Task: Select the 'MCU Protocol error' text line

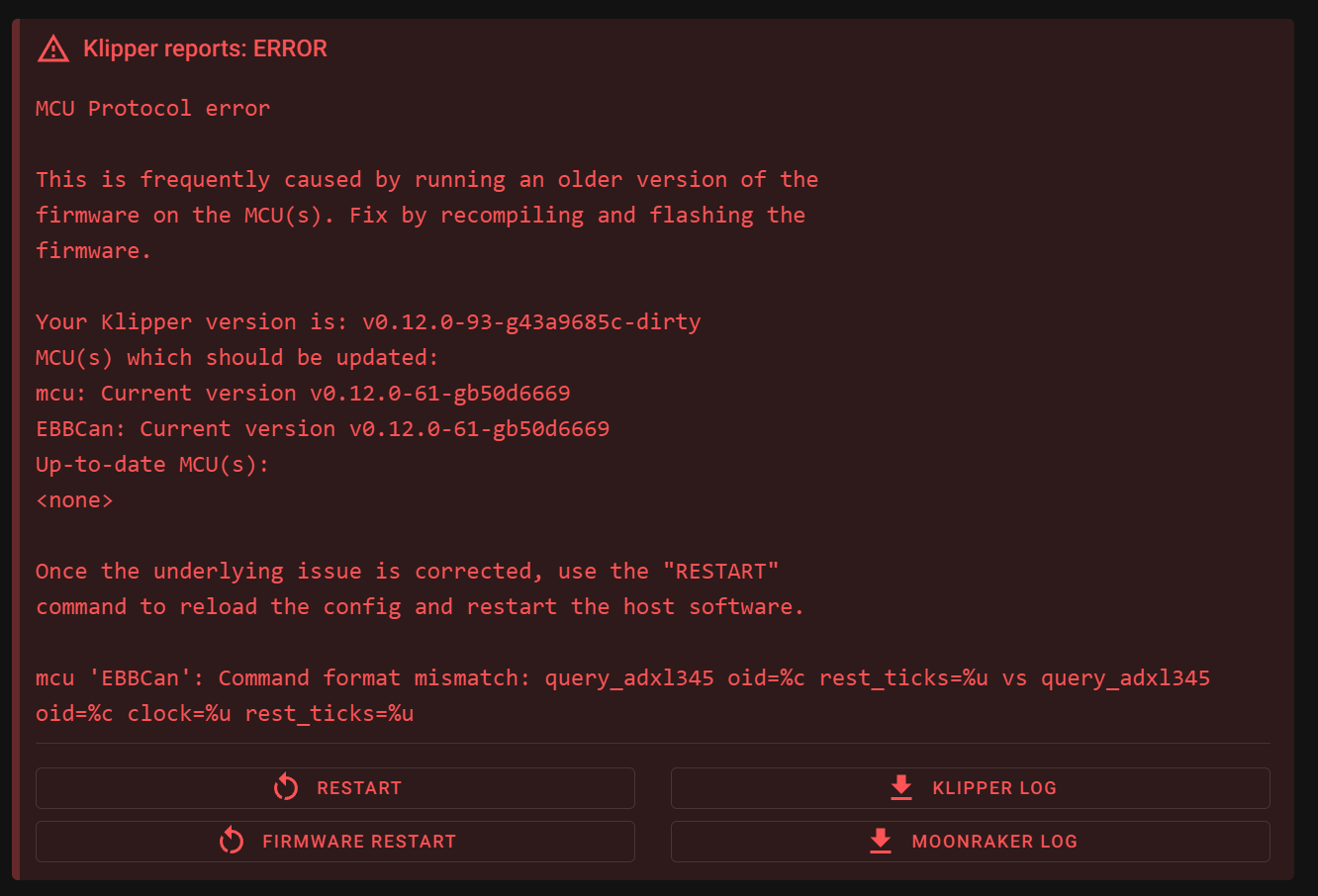Action: pyautogui.click(x=152, y=109)
